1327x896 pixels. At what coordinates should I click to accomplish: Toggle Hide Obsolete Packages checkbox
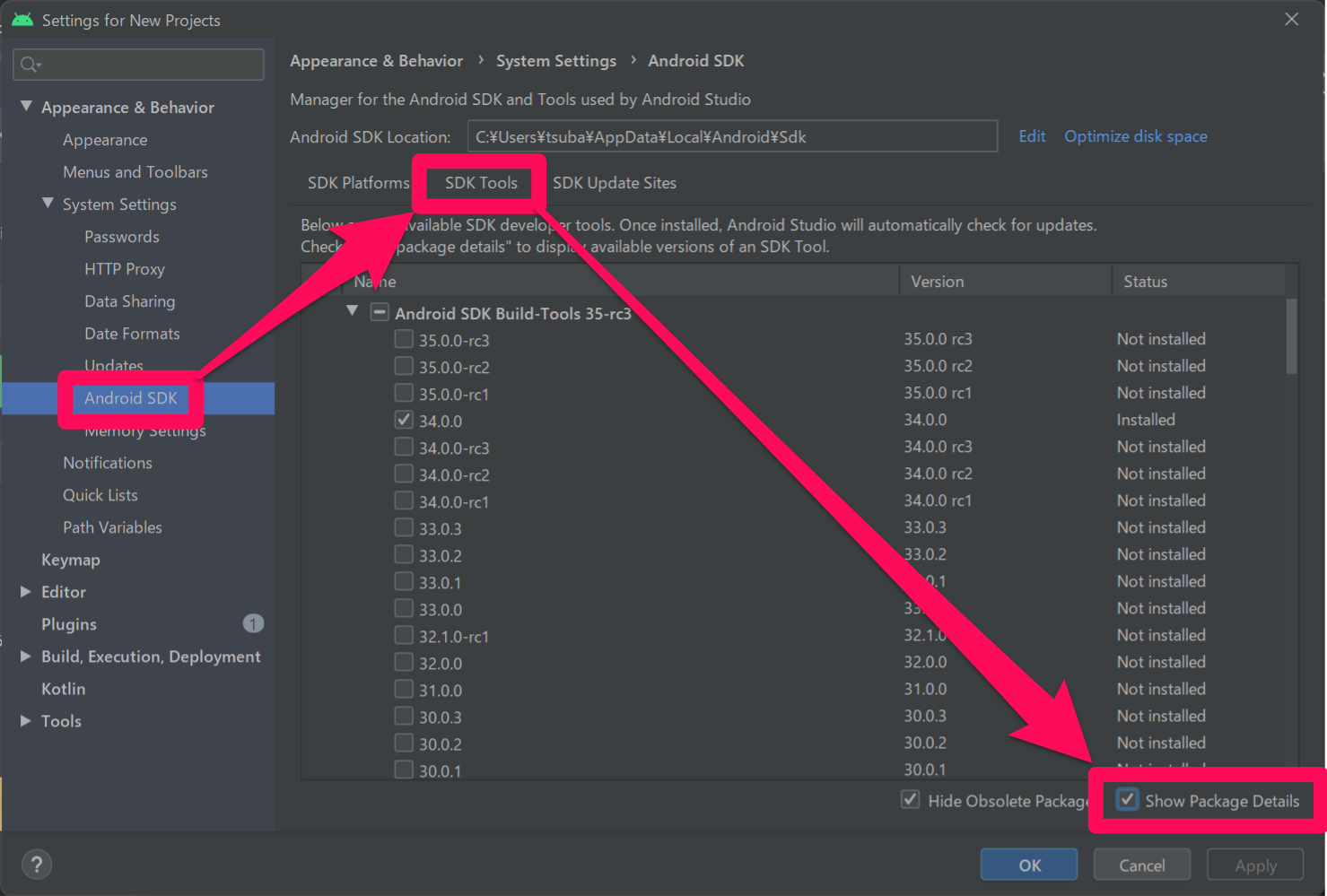click(x=910, y=799)
